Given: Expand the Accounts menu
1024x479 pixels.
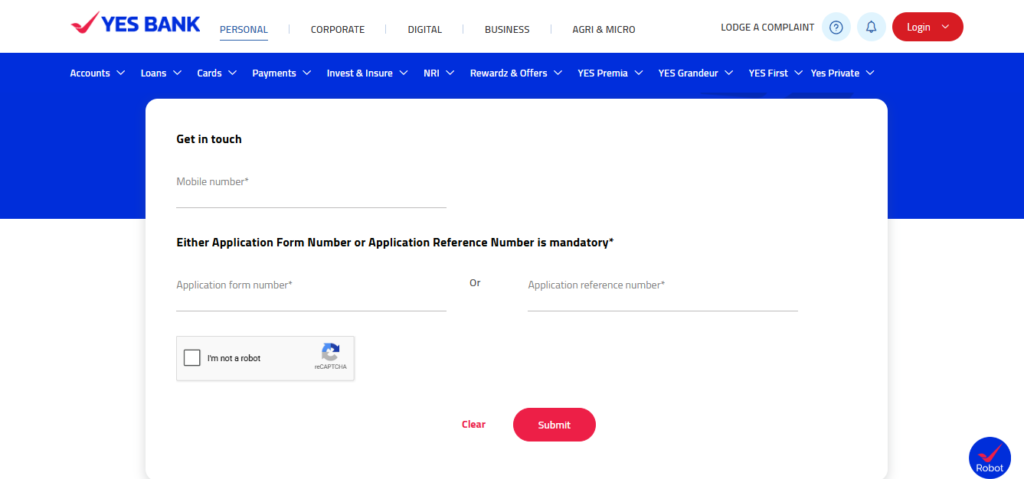Looking at the screenshot, I should tap(97, 73).
